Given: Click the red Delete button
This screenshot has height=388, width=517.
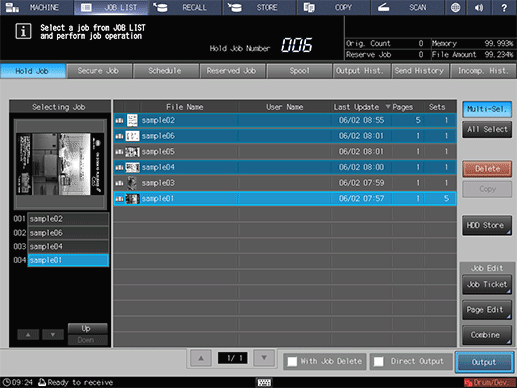Looking at the screenshot, I should [x=487, y=169].
